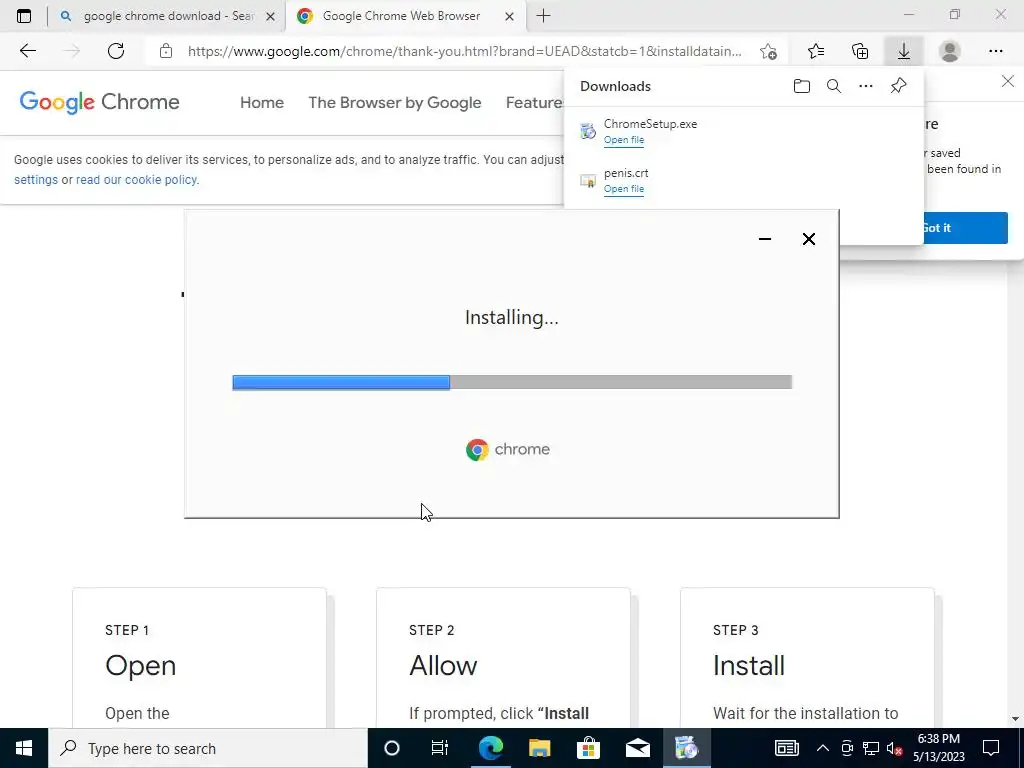The height and width of the screenshot is (768, 1024).
Task: Click the STEP 2 Allow card
Action: [x=503, y=658]
